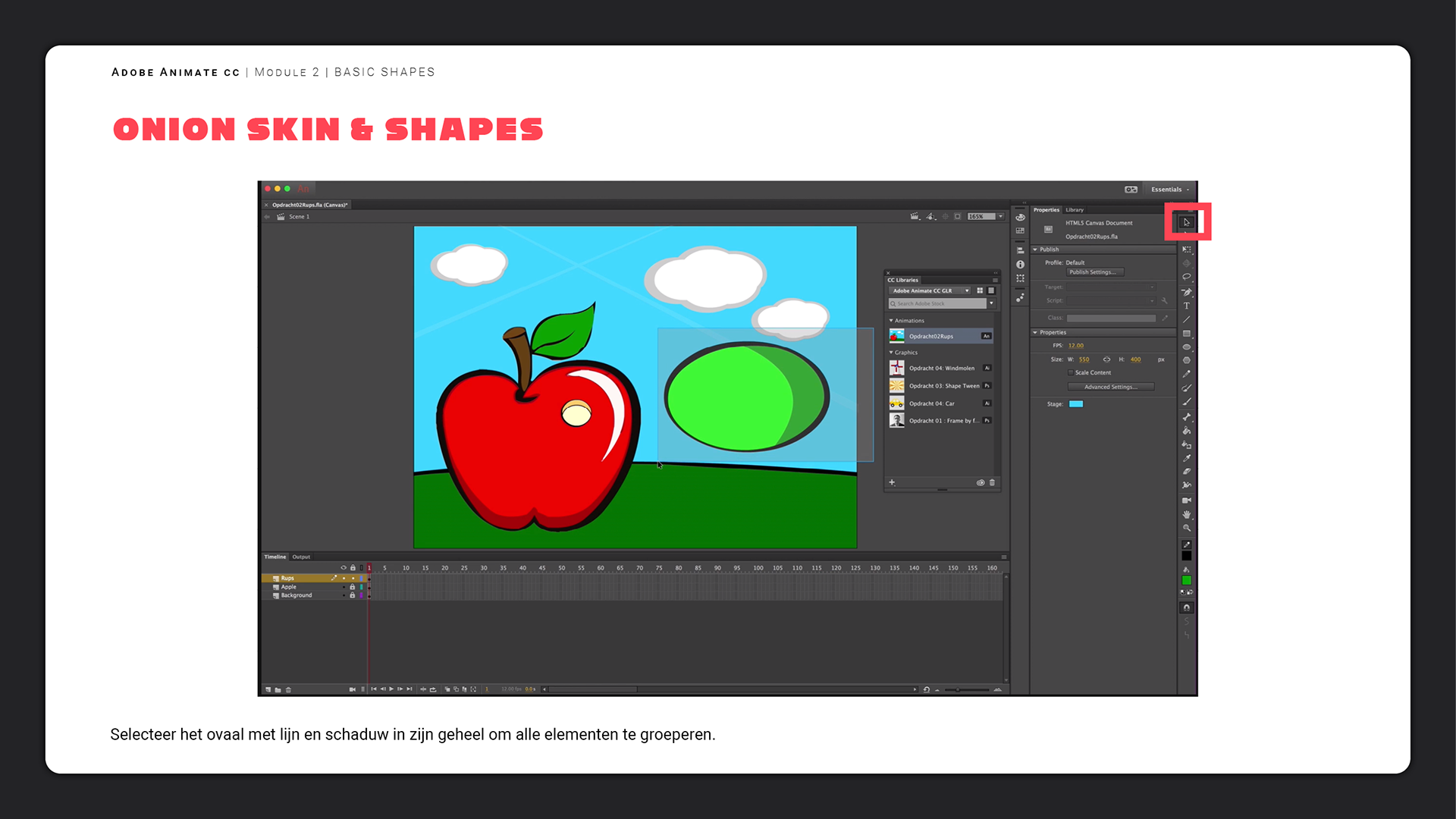Click the Publish Settings button
The width and height of the screenshot is (1456, 819).
point(1094,272)
